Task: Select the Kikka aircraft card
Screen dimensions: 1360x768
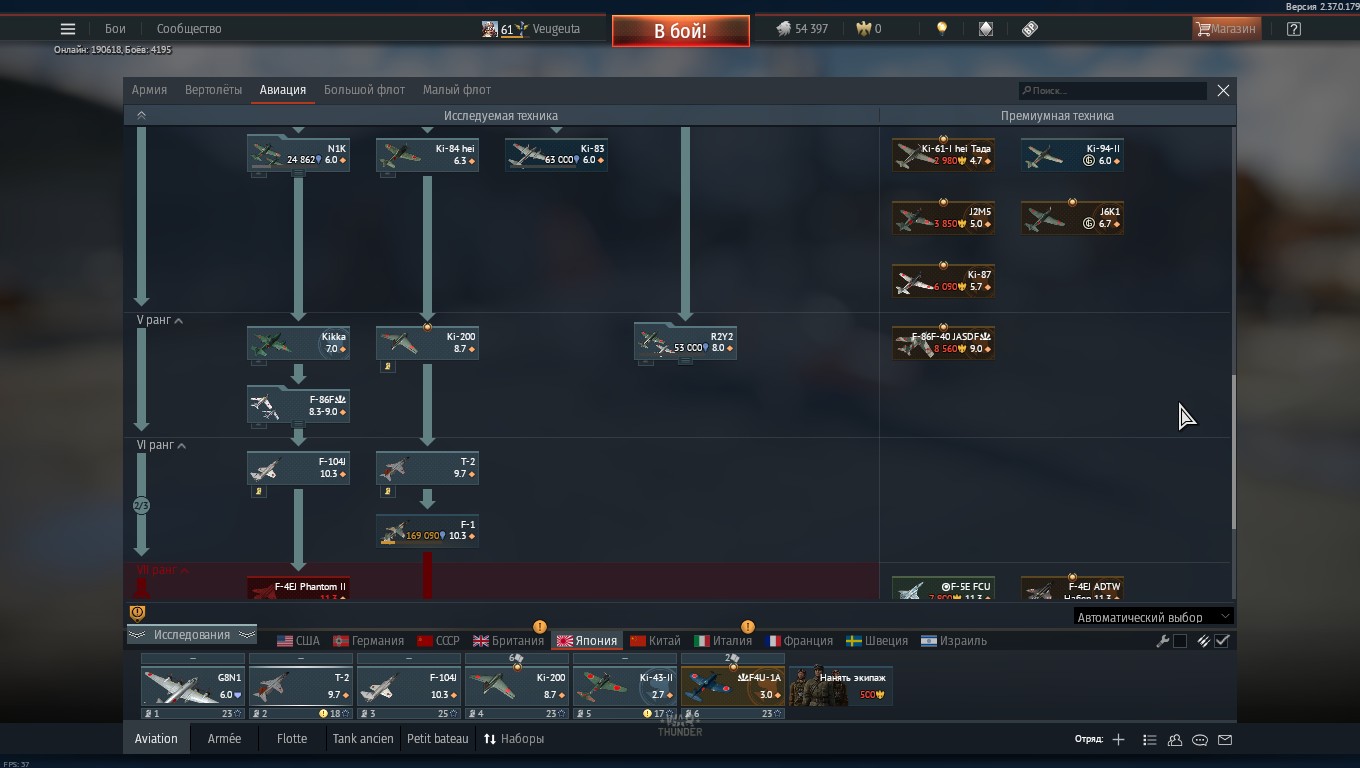Action: (x=298, y=342)
